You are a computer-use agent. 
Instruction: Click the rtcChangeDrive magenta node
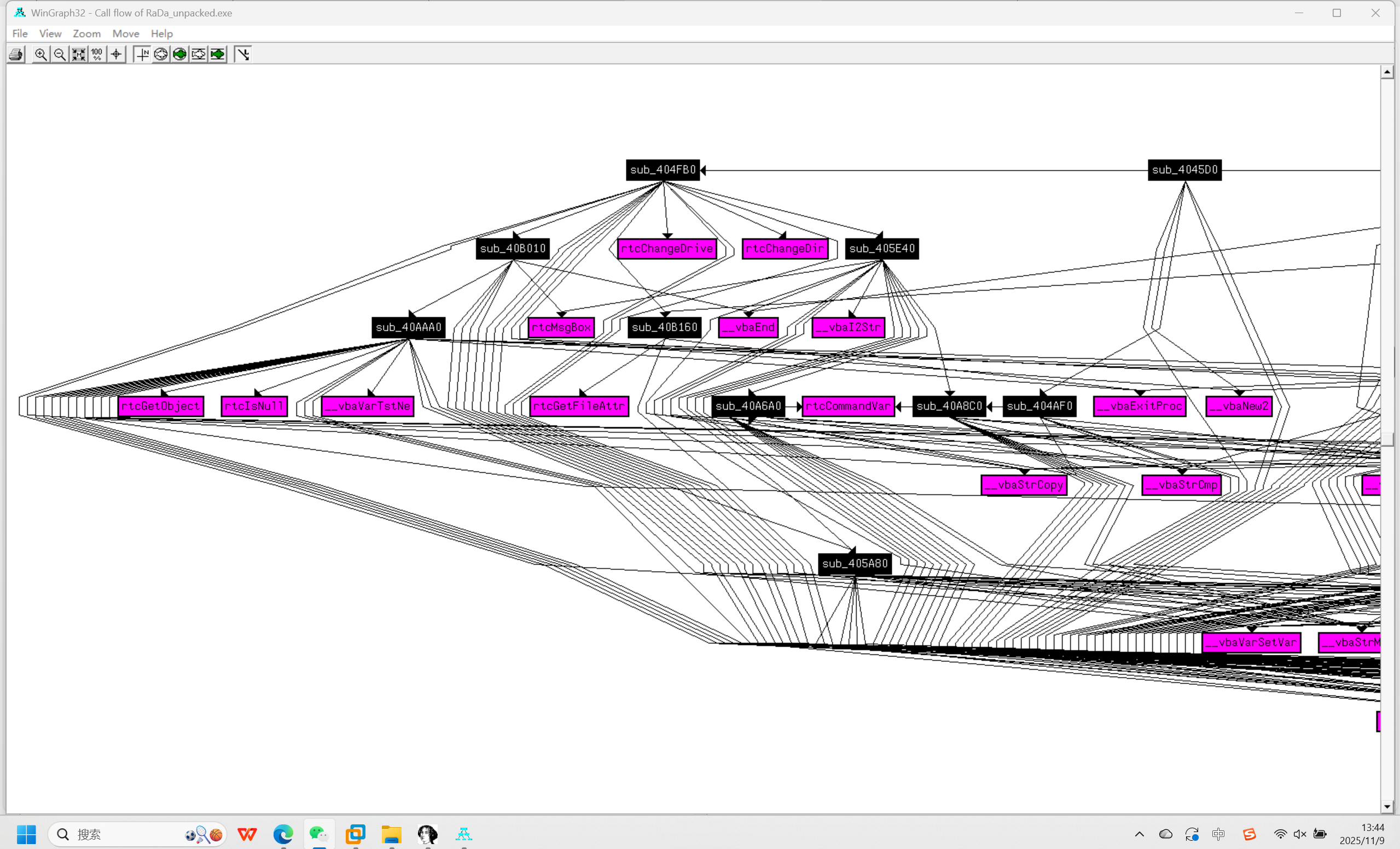[x=666, y=248]
